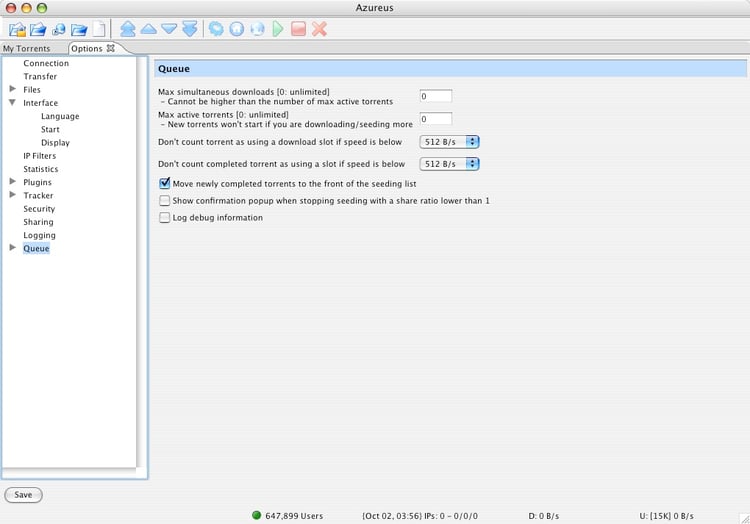
Task: Close the Options tab with its X
Action: [x=110, y=48]
